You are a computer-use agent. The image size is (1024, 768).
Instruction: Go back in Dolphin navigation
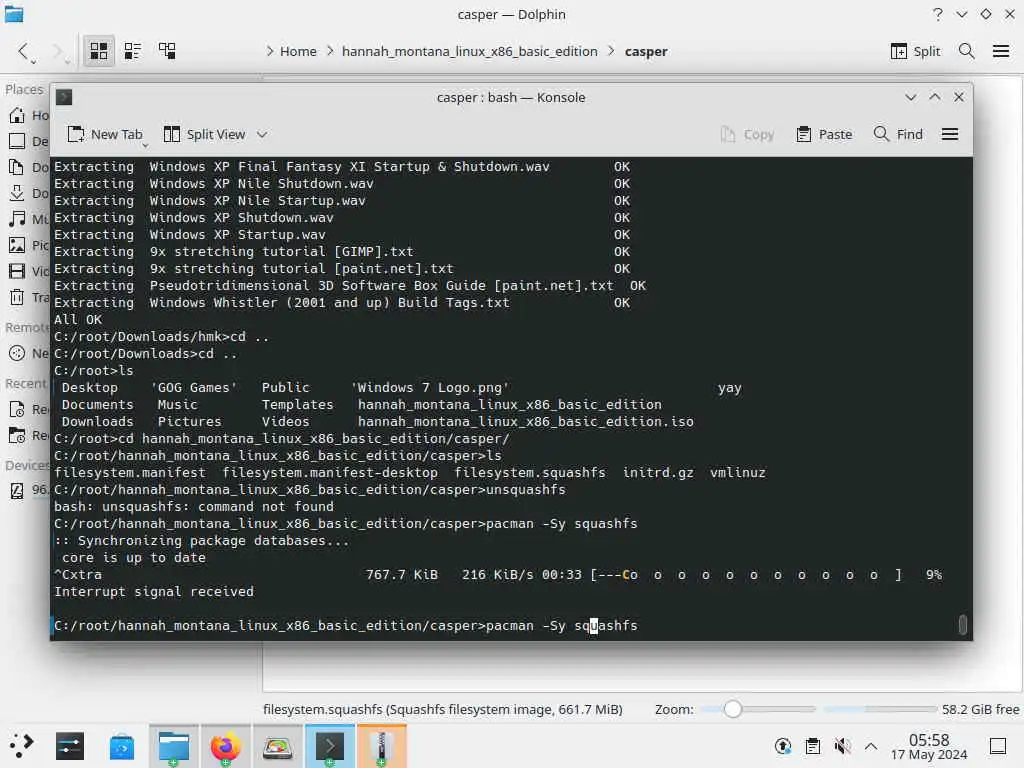(24, 51)
